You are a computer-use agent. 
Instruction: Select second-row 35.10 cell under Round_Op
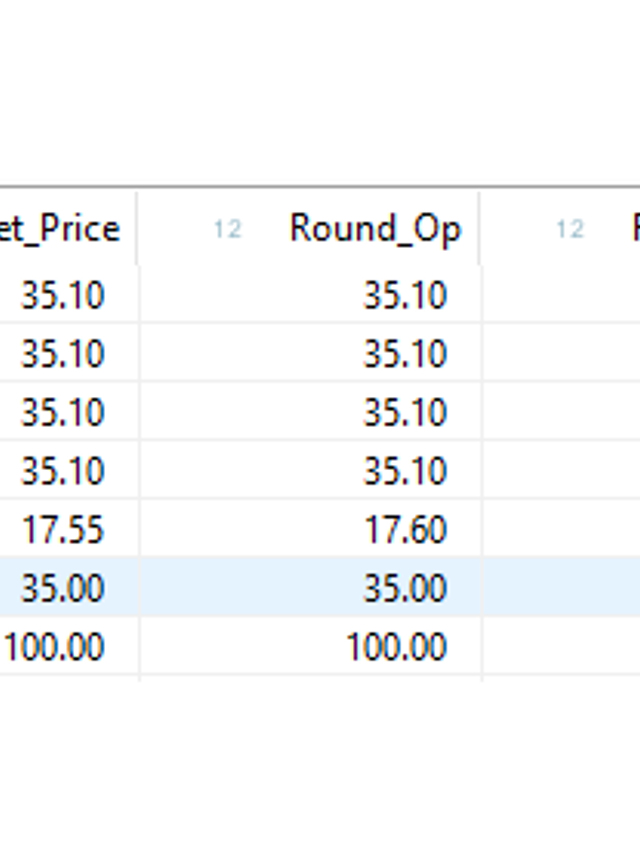click(x=310, y=353)
